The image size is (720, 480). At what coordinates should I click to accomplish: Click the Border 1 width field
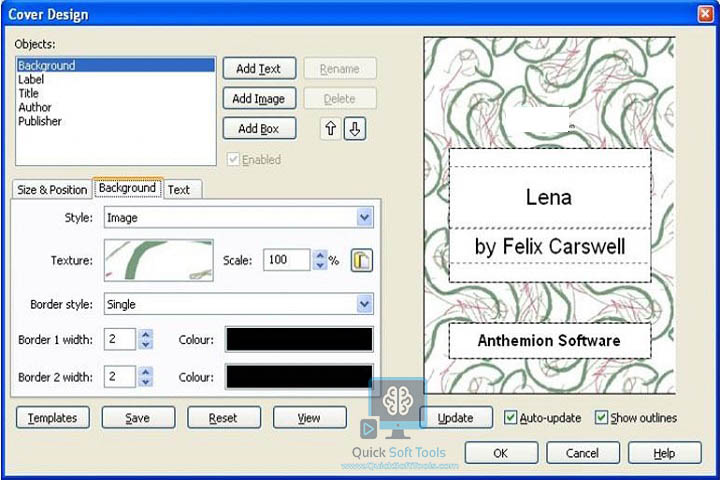pyautogui.click(x=120, y=339)
